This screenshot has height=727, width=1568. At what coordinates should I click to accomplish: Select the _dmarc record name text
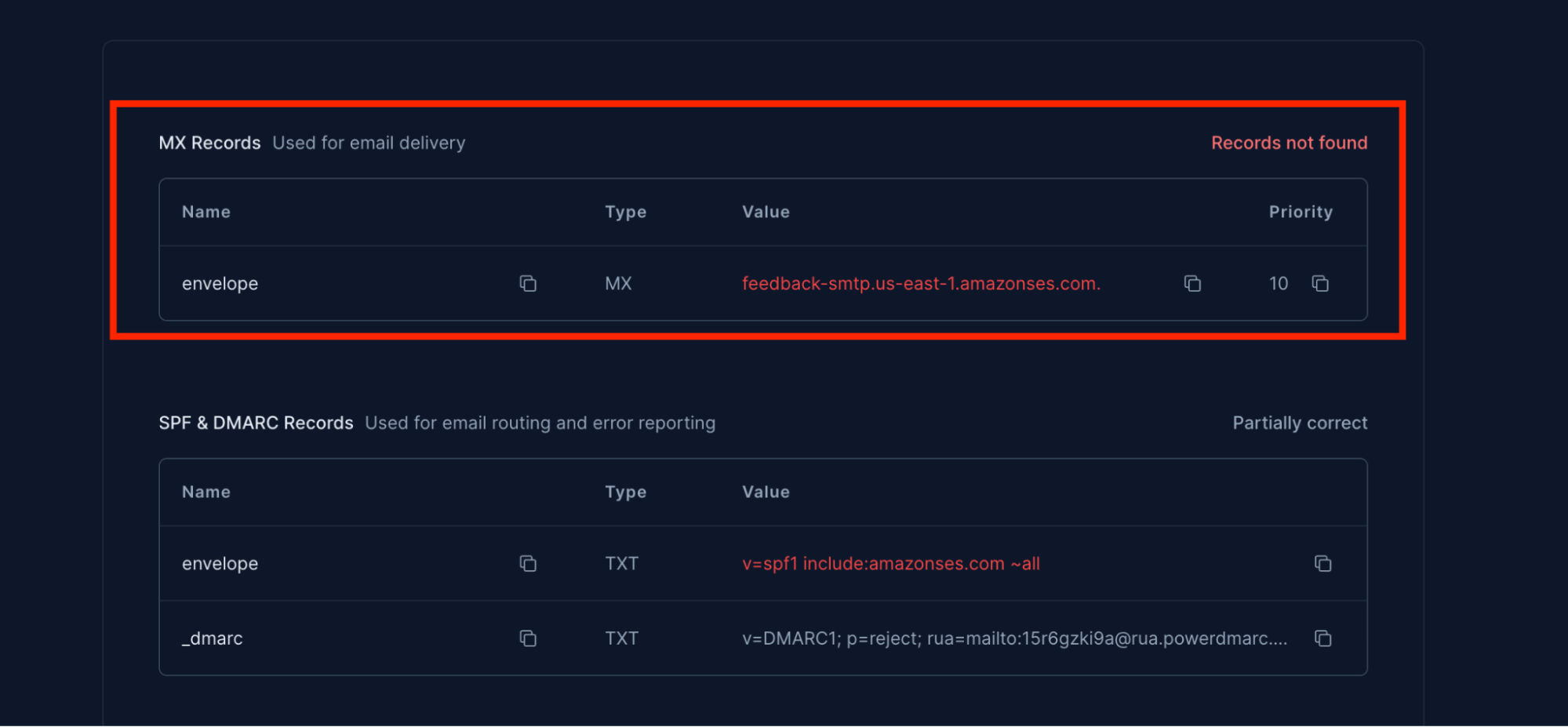pyautogui.click(x=213, y=638)
